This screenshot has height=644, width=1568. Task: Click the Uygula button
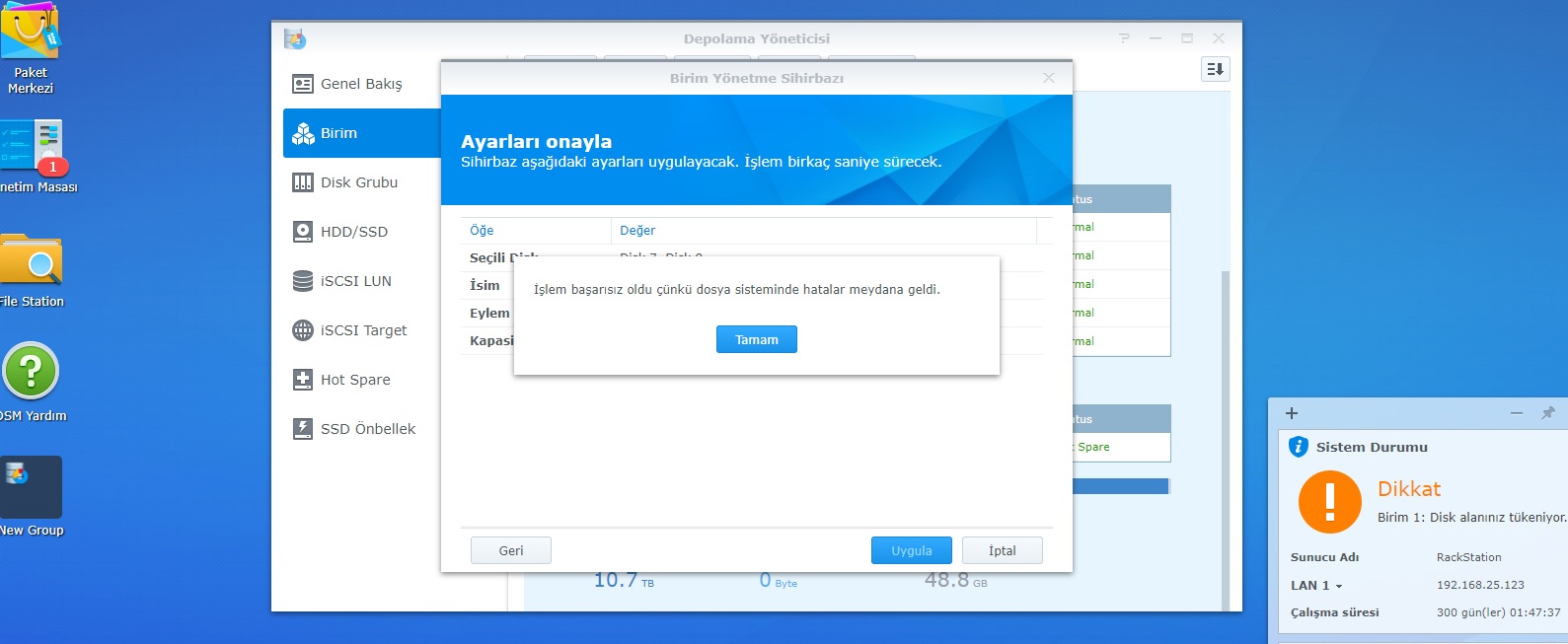[911, 550]
